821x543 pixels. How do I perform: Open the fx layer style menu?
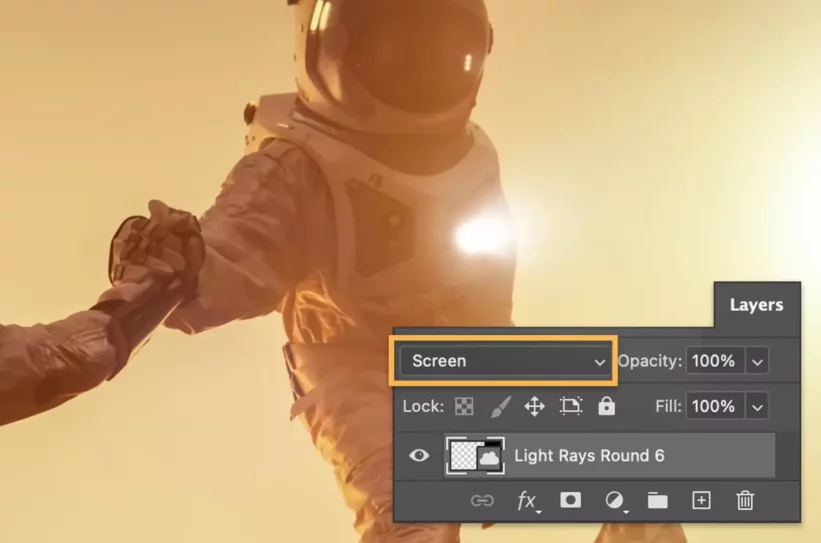click(x=527, y=501)
